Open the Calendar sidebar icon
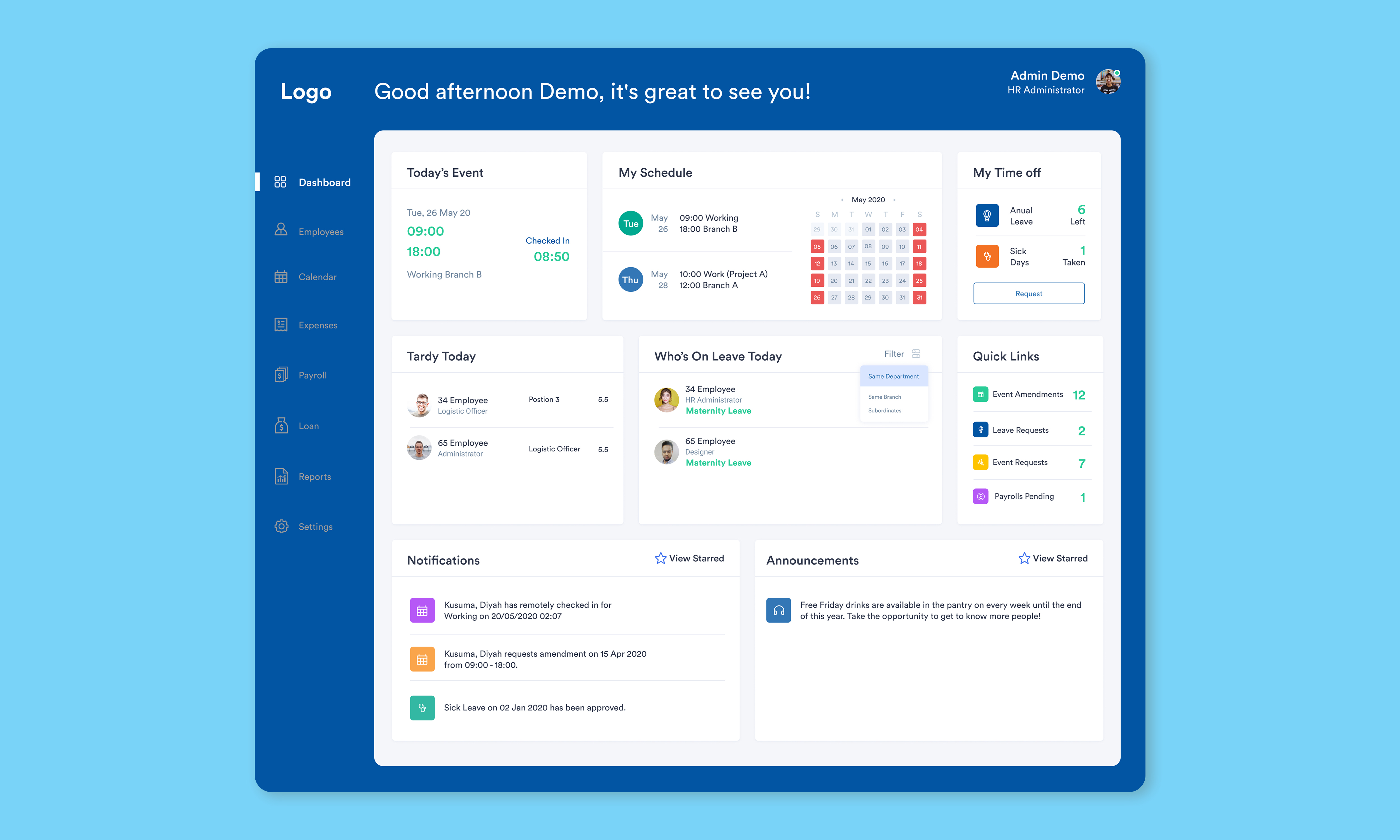1400x840 pixels. (281, 277)
